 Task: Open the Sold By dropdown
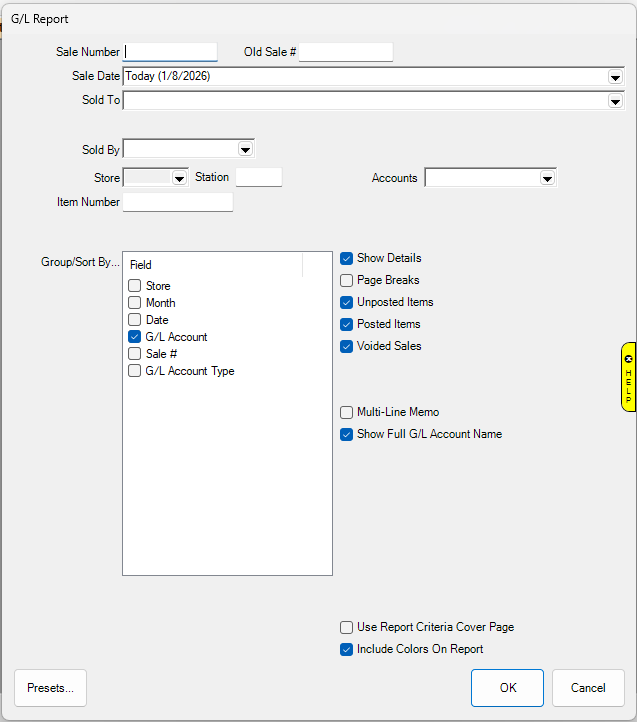pos(245,150)
